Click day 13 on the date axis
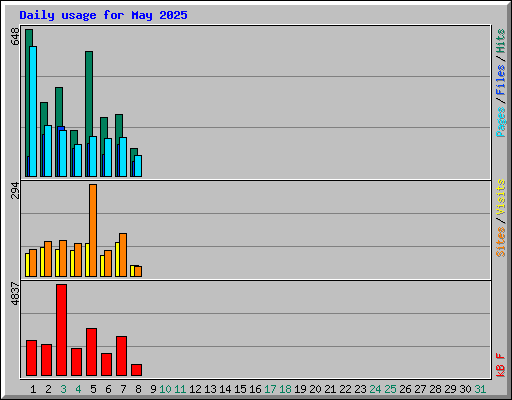The image size is (512, 400). click(210, 389)
